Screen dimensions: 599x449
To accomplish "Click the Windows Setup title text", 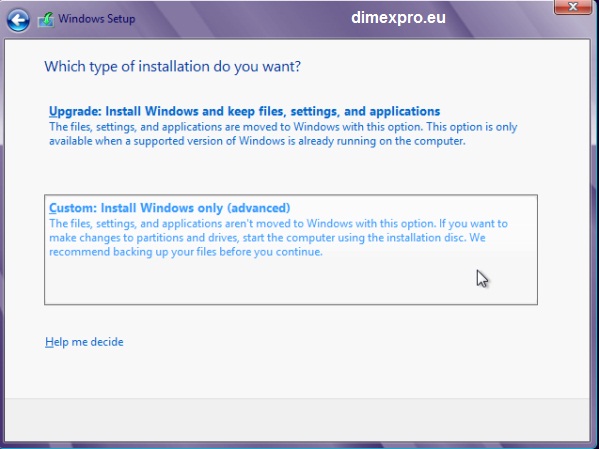I will pos(97,19).
